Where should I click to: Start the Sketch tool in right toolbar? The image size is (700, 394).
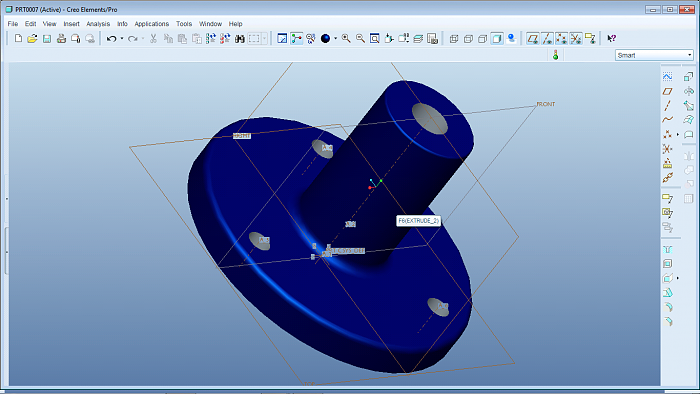pos(667,77)
